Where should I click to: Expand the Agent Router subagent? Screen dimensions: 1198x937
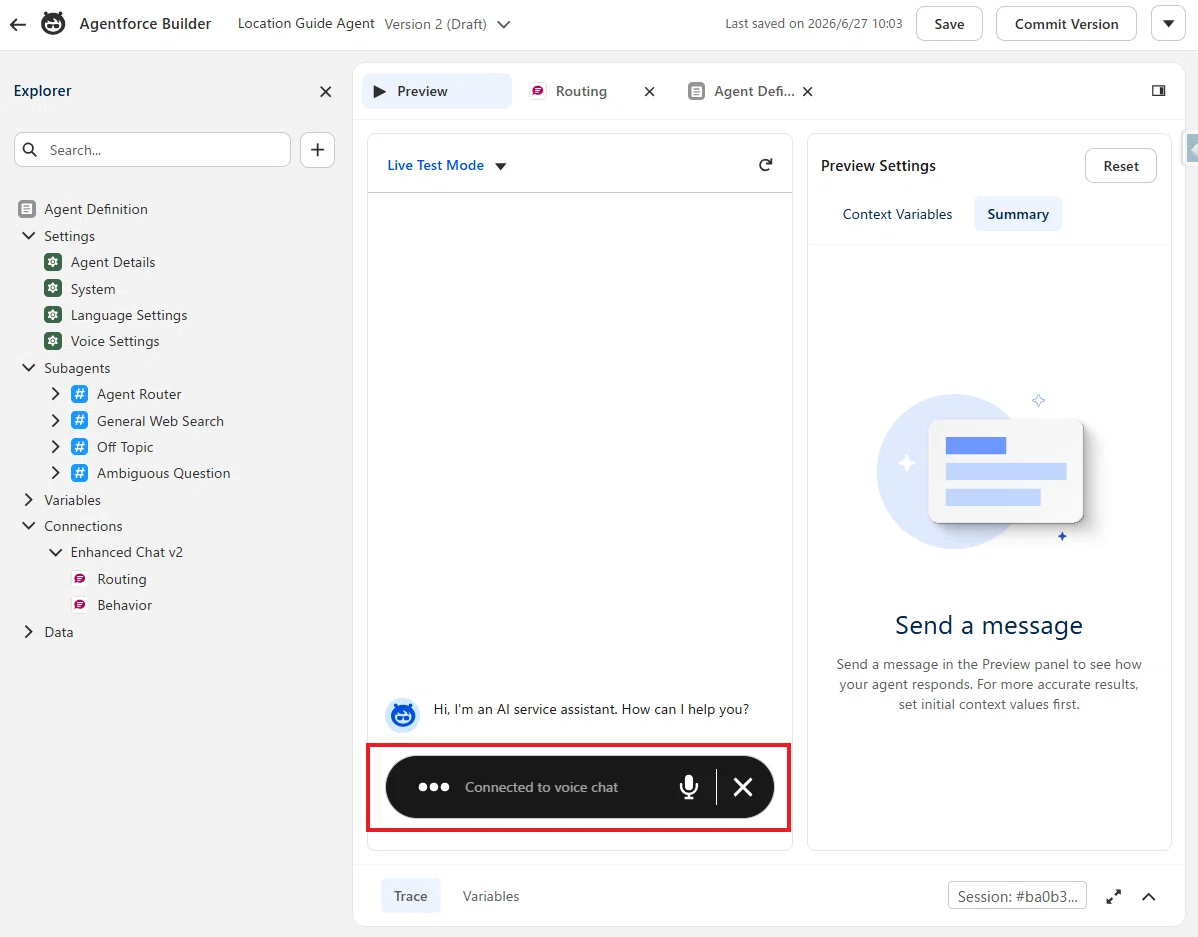point(55,394)
